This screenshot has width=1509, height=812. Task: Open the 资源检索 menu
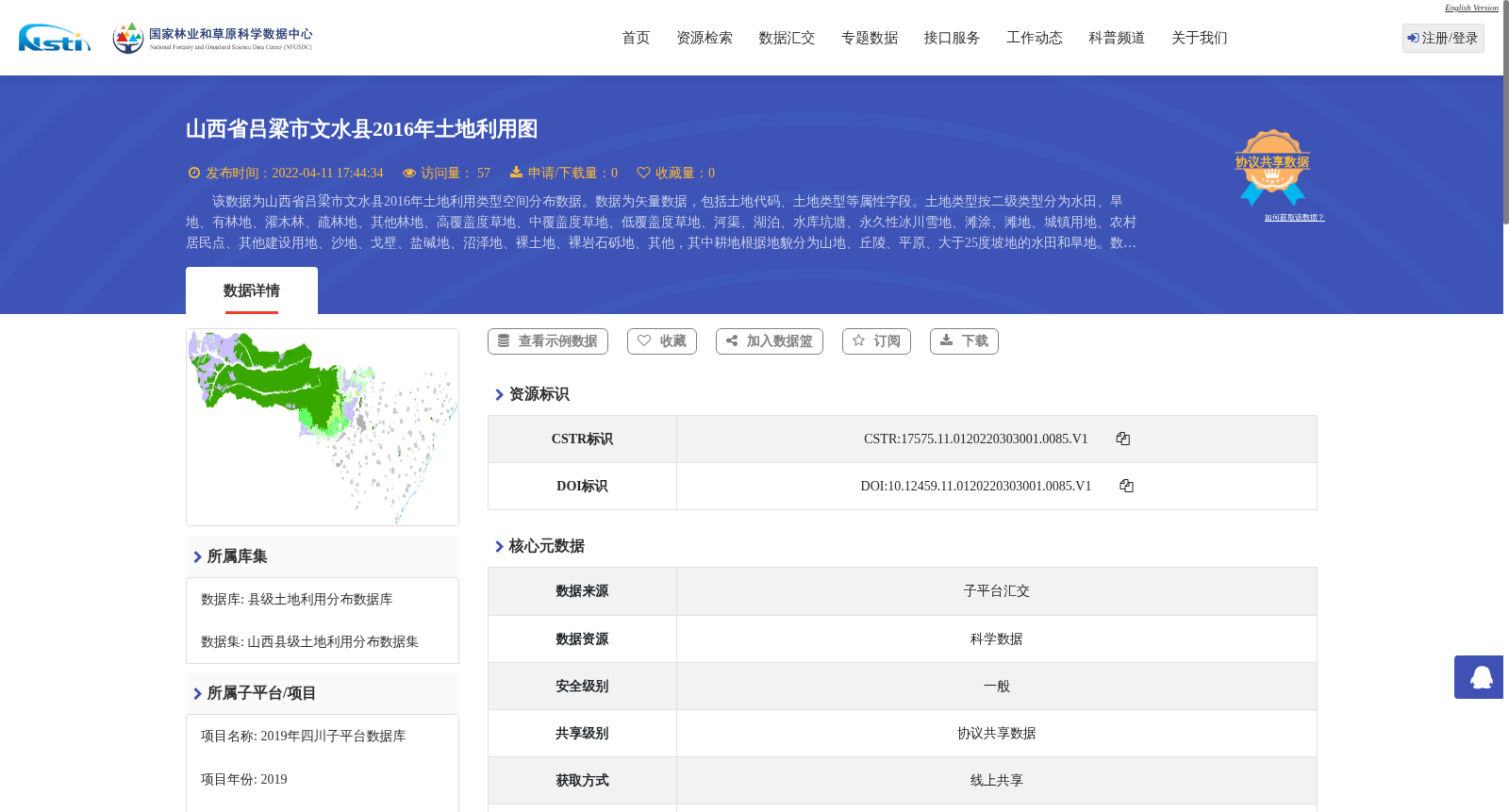pos(705,38)
